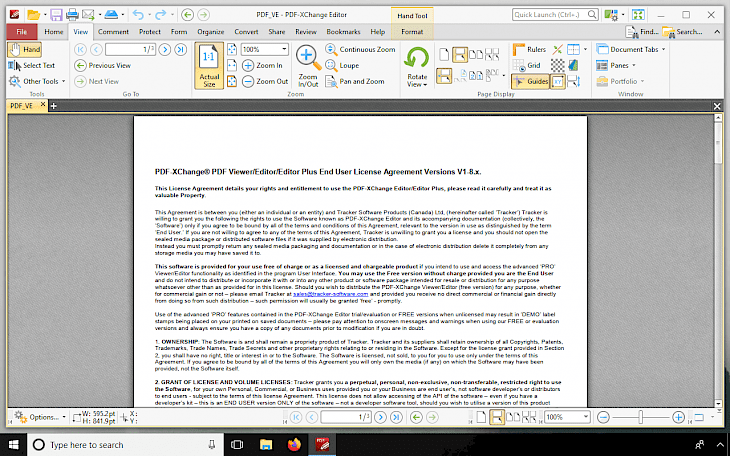
Task: Click the Select Text tool
Action: 32,66
